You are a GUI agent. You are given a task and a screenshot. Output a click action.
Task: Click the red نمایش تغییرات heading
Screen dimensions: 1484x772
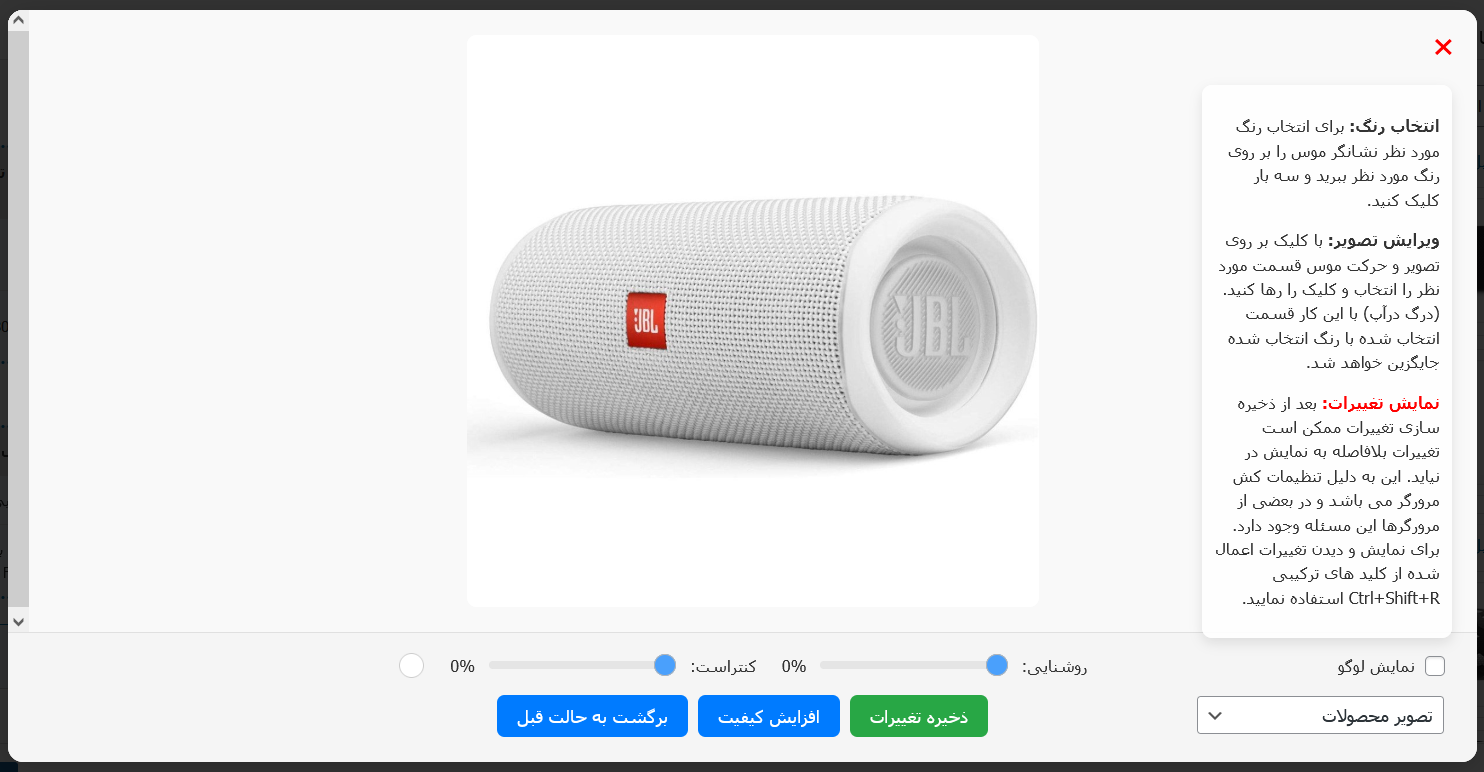point(1381,403)
